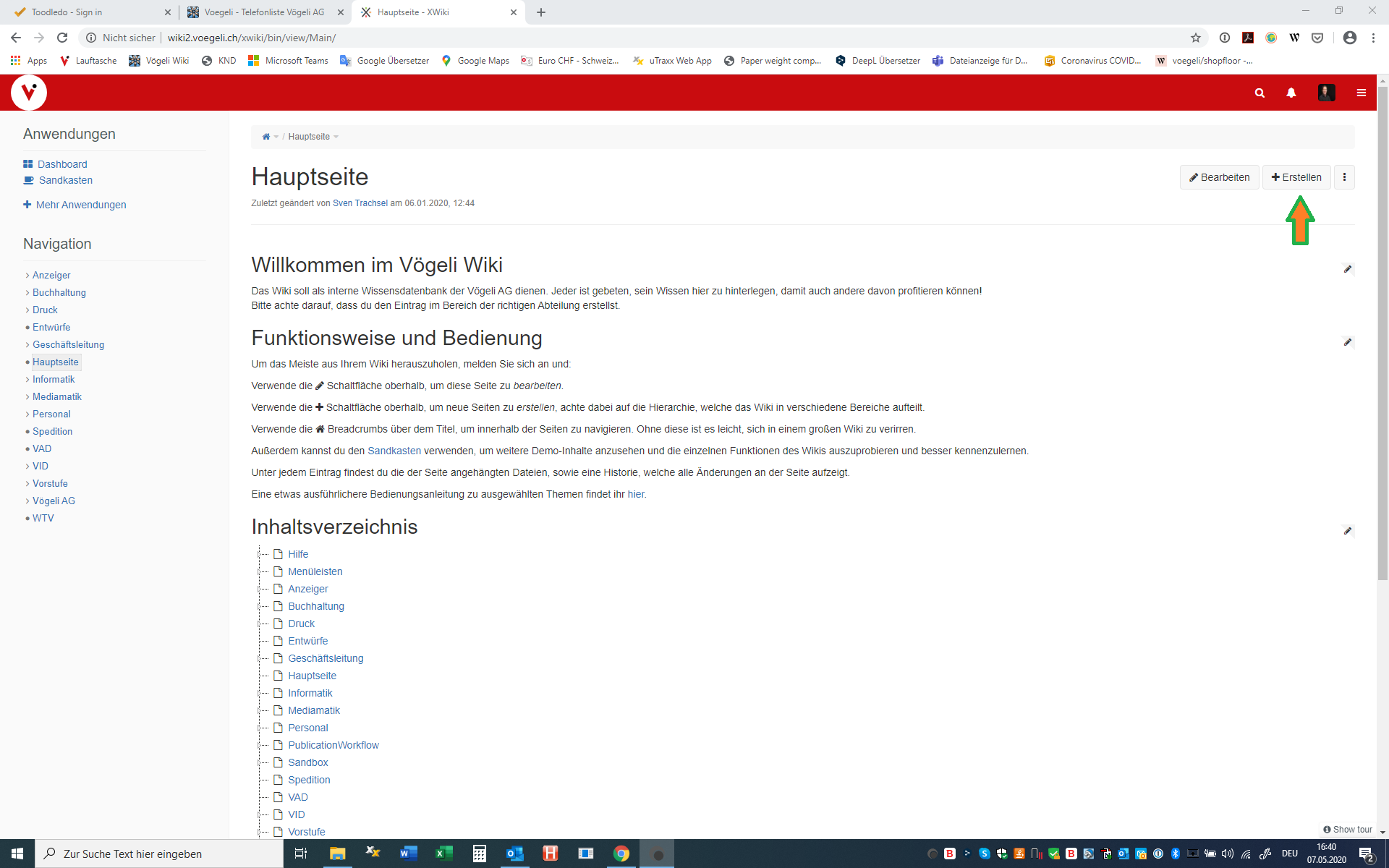Click the user avatar in header

(1326, 93)
